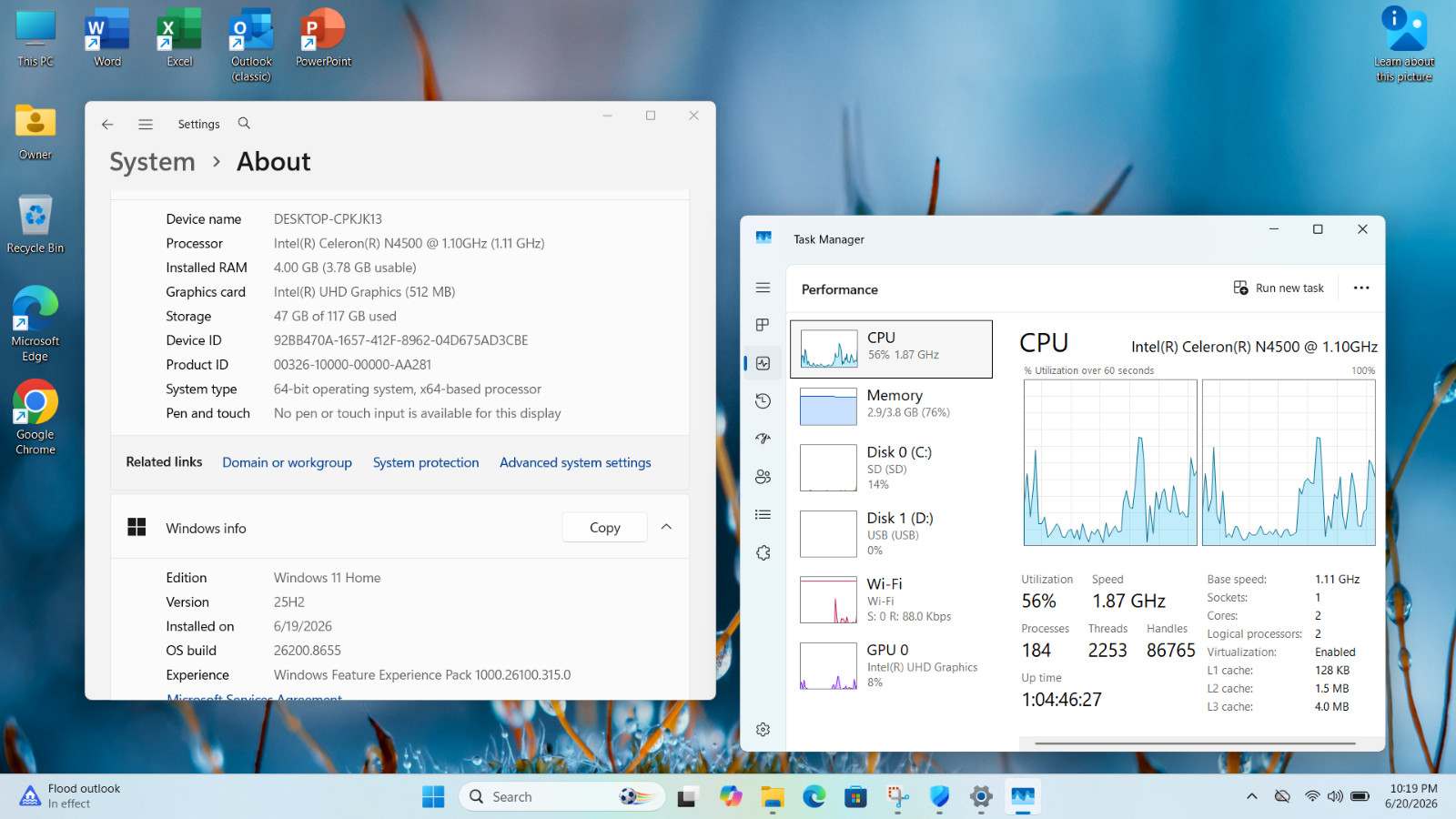Select the GPU 0 performance entry
This screenshot has height=819, width=1456.
click(x=891, y=665)
